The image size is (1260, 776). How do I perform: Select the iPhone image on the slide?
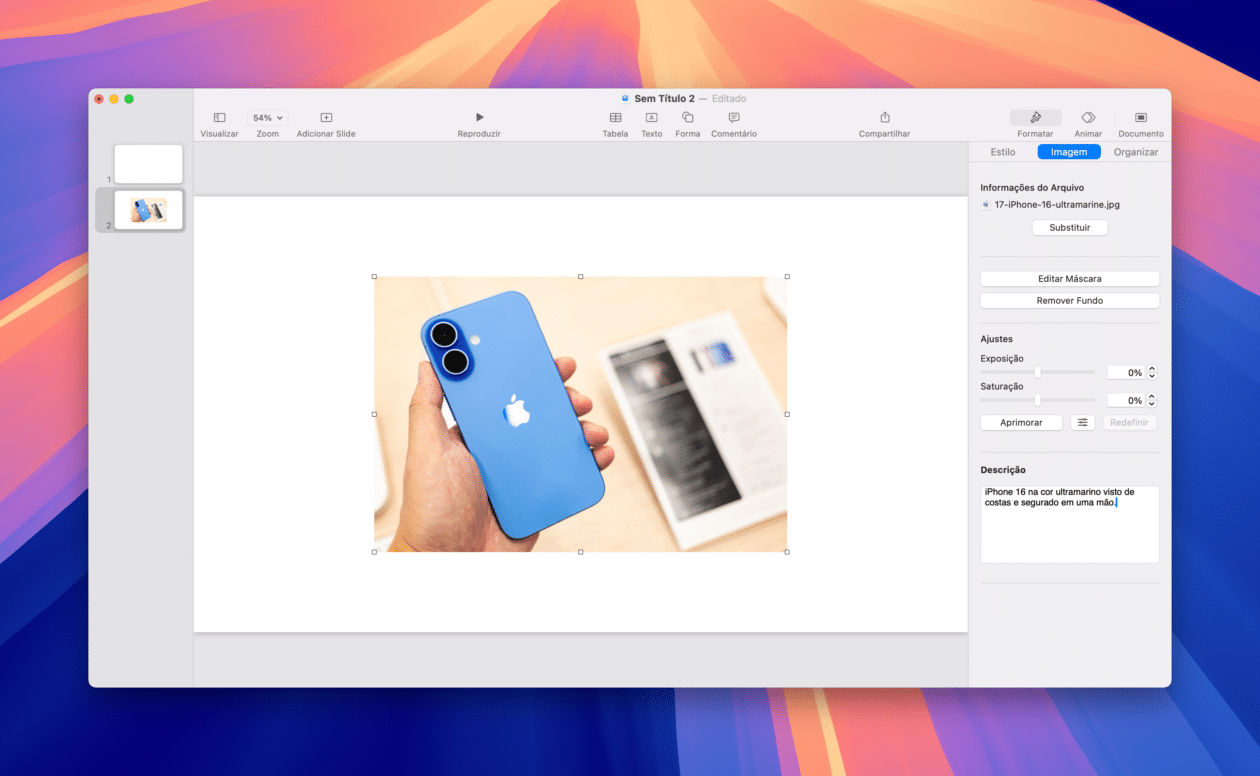580,414
